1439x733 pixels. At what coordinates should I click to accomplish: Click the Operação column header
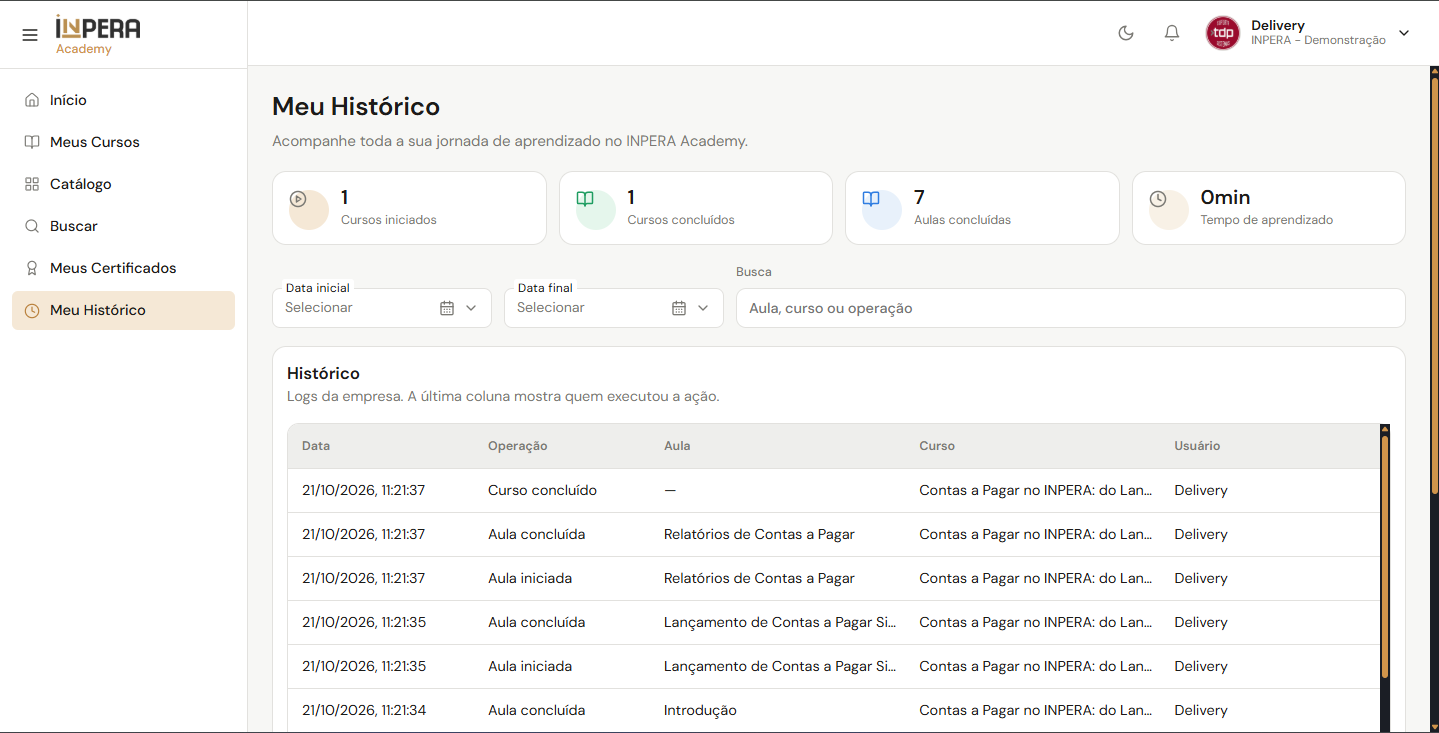click(518, 446)
